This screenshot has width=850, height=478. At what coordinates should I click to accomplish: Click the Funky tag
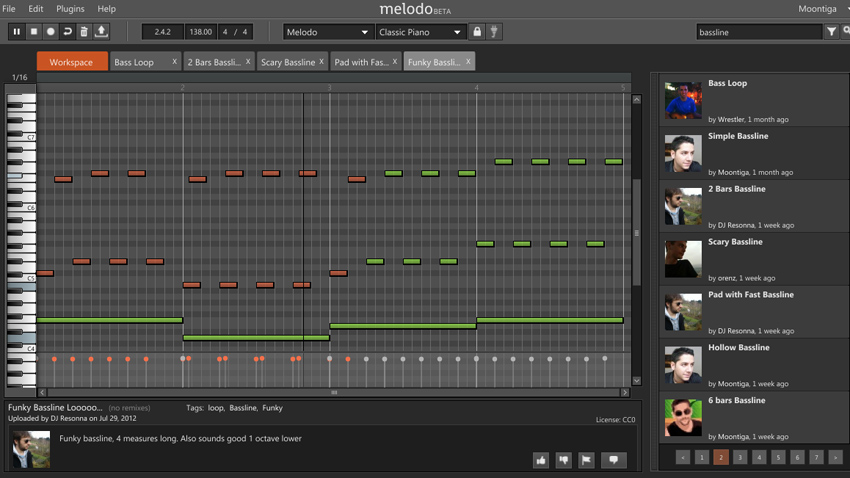click(272, 408)
